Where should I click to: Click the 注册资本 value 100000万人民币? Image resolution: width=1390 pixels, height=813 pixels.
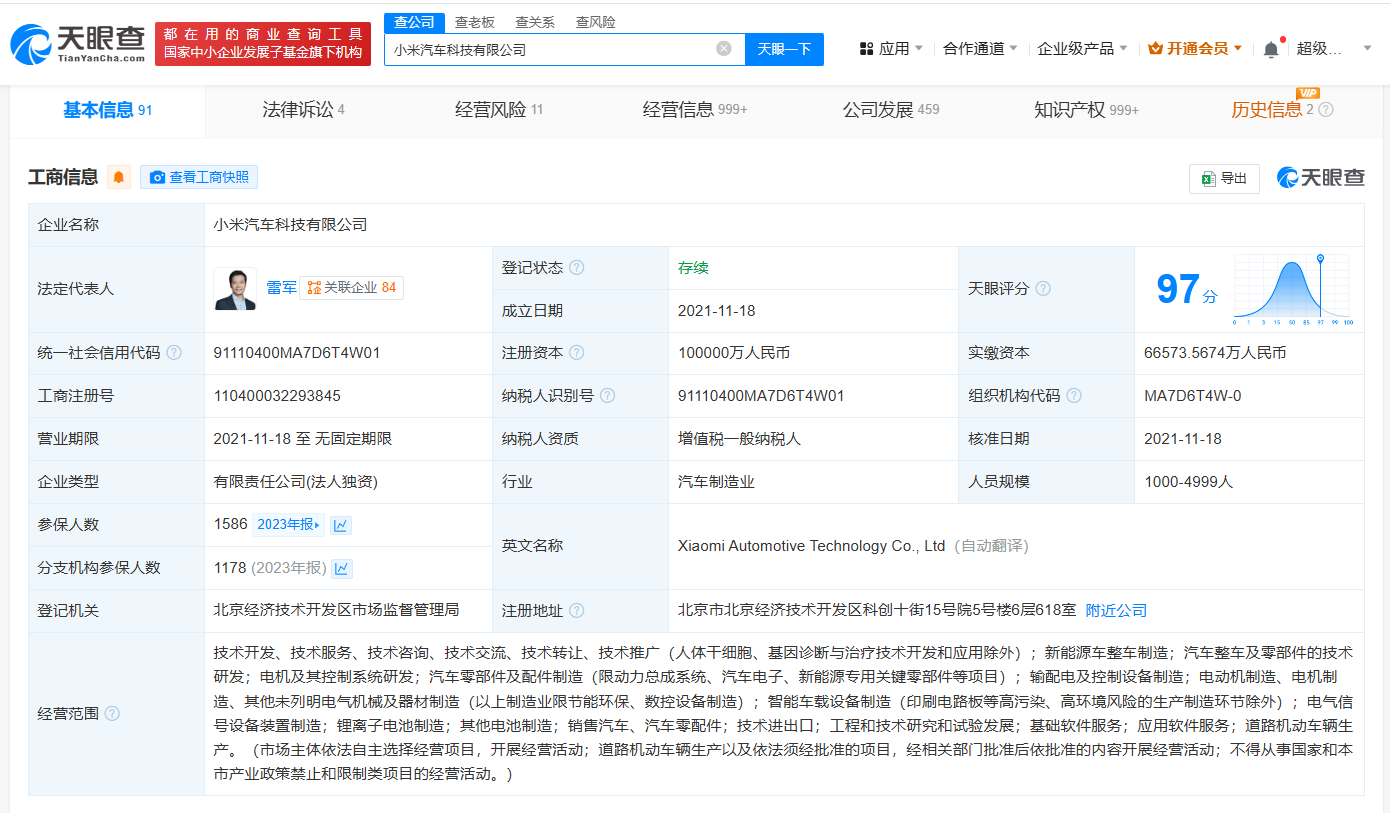734,353
